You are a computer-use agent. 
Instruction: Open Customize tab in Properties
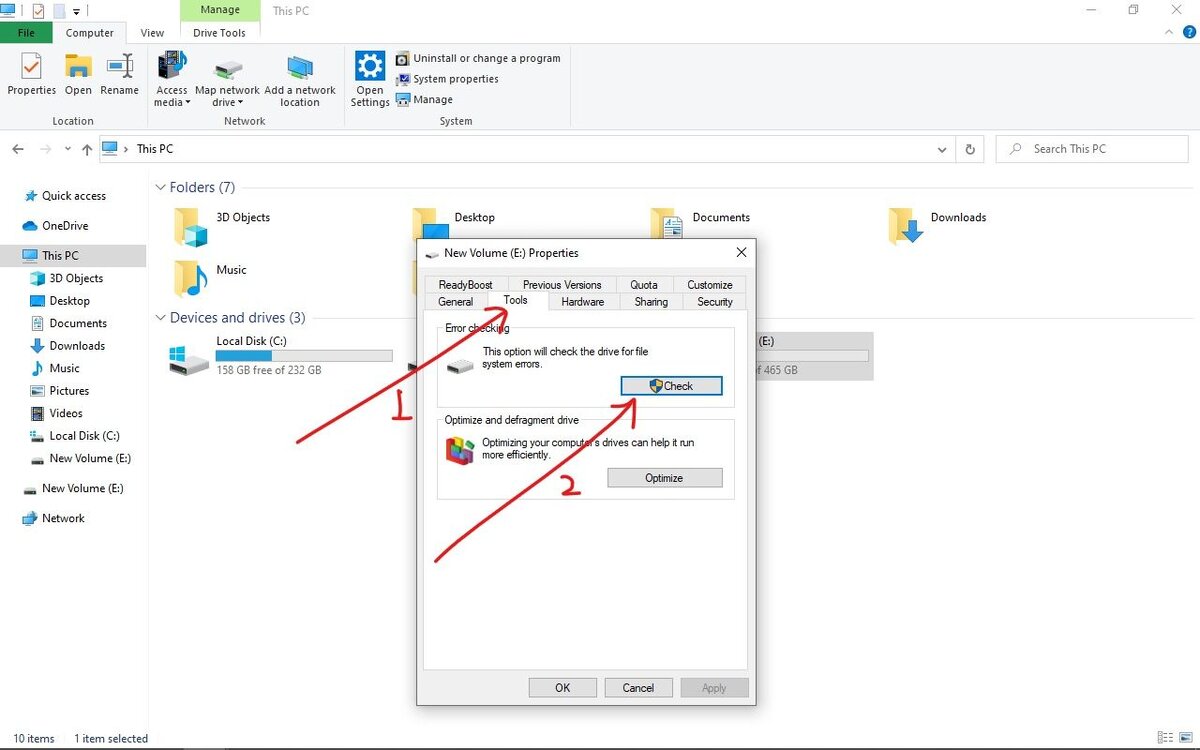[710, 285]
